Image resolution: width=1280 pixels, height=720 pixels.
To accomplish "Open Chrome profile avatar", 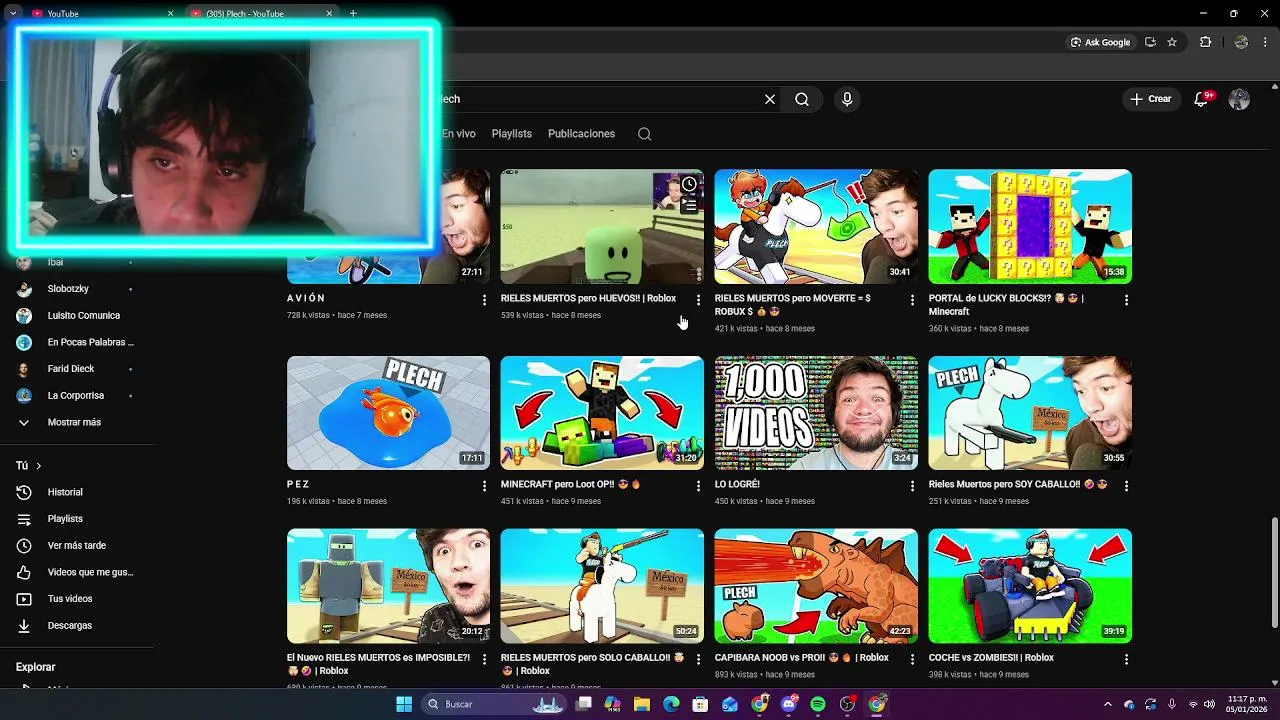I will click(x=1241, y=42).
